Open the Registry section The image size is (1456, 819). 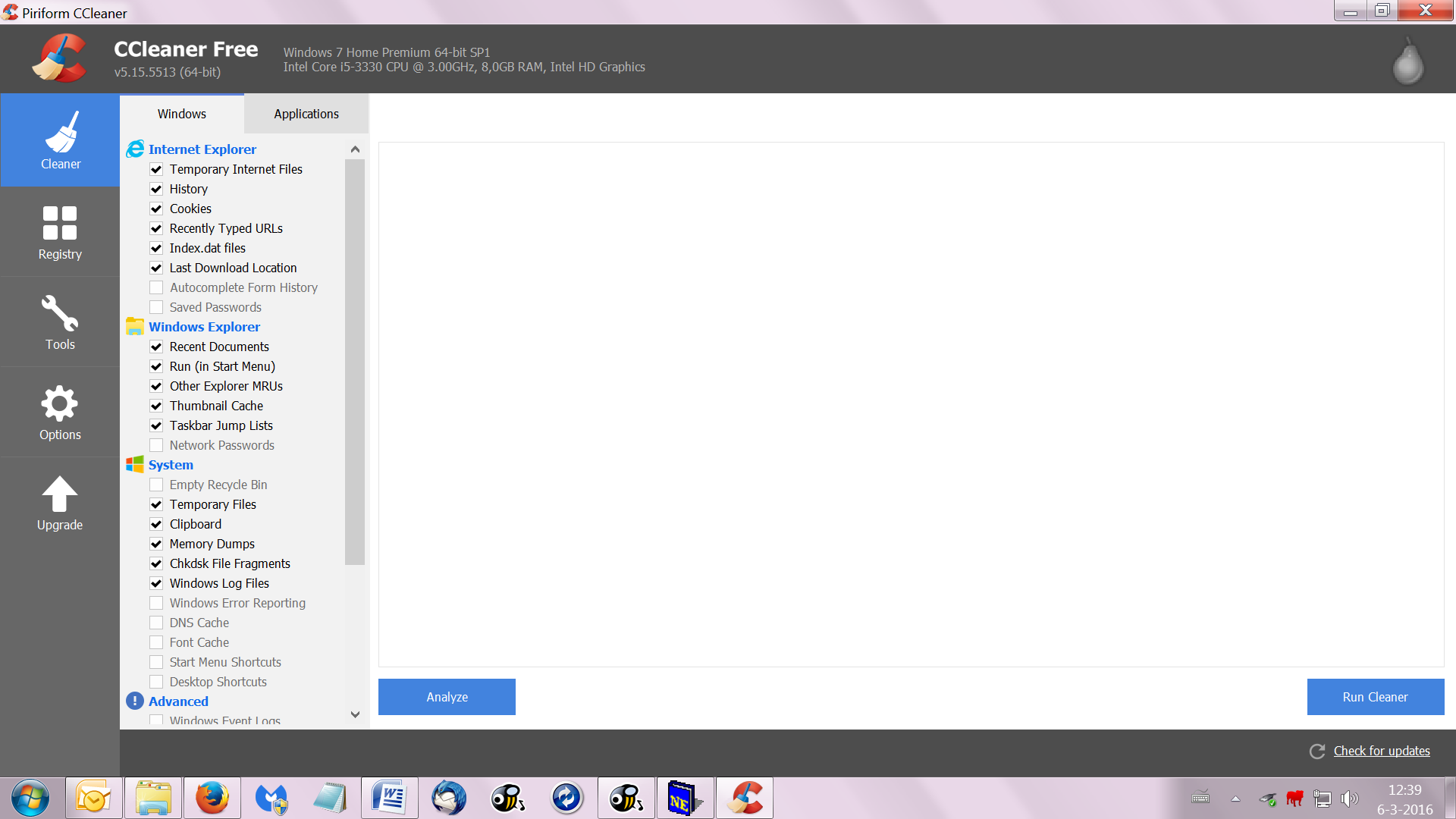click(x=60, y=232)
